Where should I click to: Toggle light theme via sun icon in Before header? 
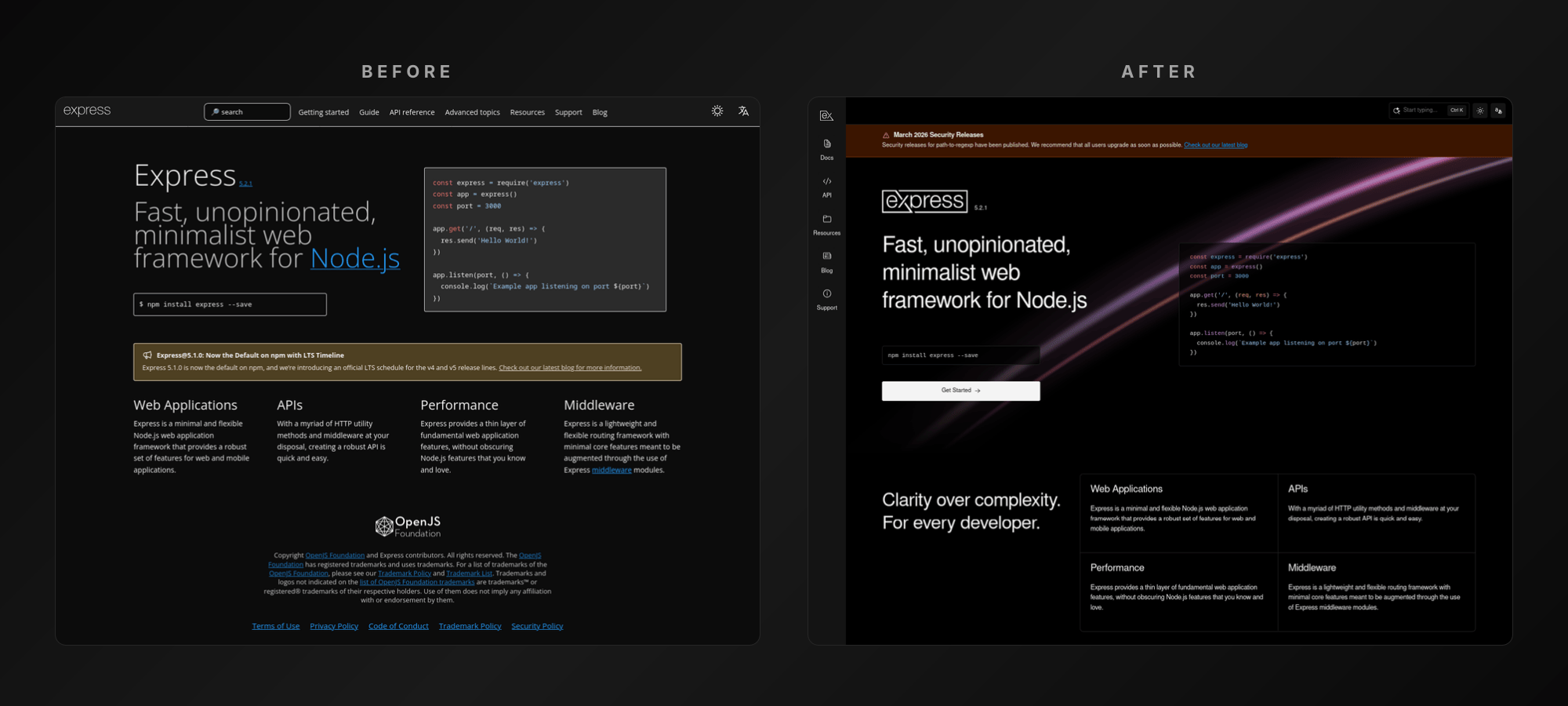(717, 111)
